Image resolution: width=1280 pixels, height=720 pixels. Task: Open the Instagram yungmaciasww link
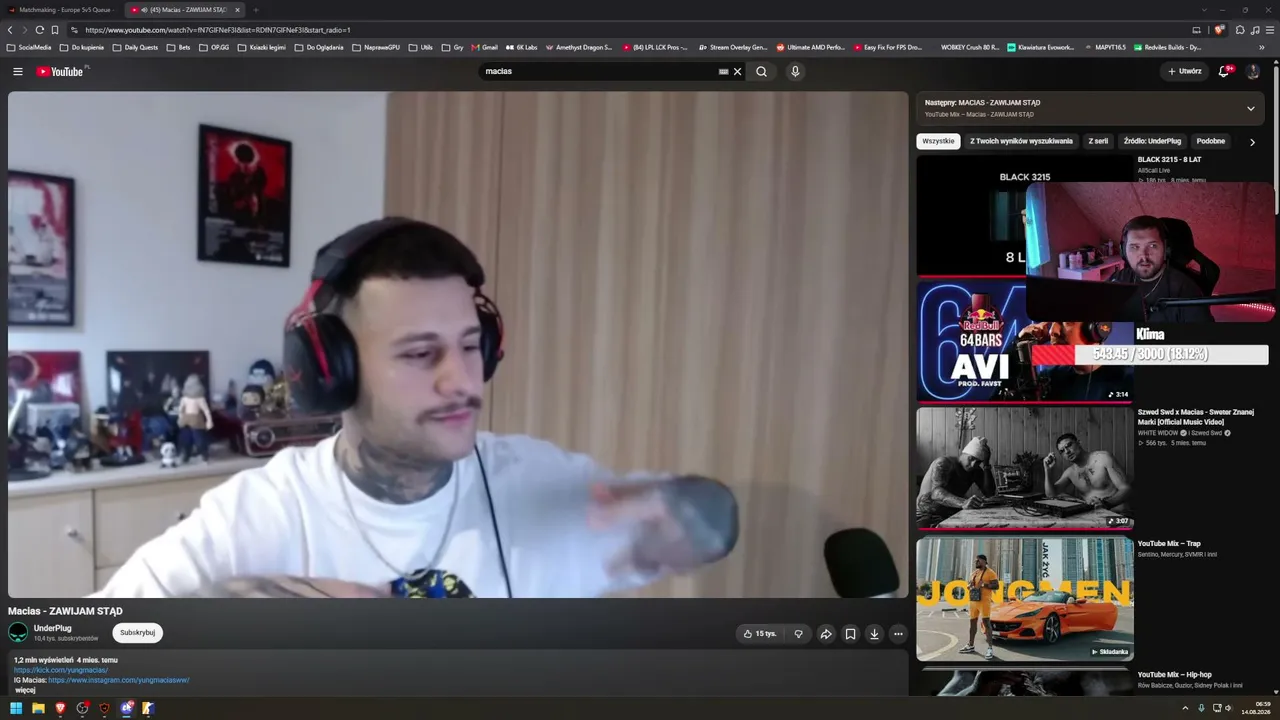119,680
